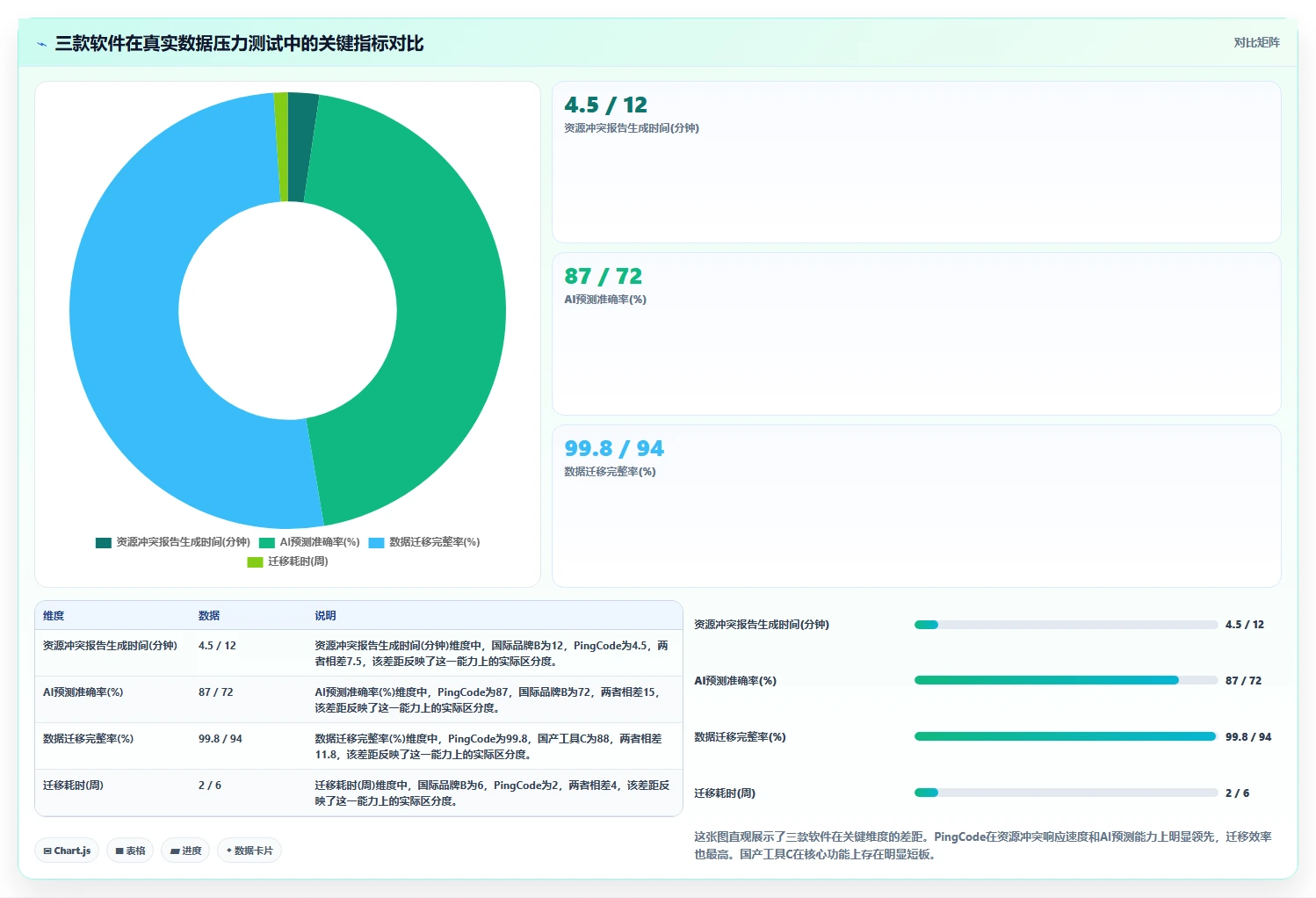Viewport: 1316px width, 898px height.
Task: Click the summary paragraph under progress bars
Action: [983, 845]
